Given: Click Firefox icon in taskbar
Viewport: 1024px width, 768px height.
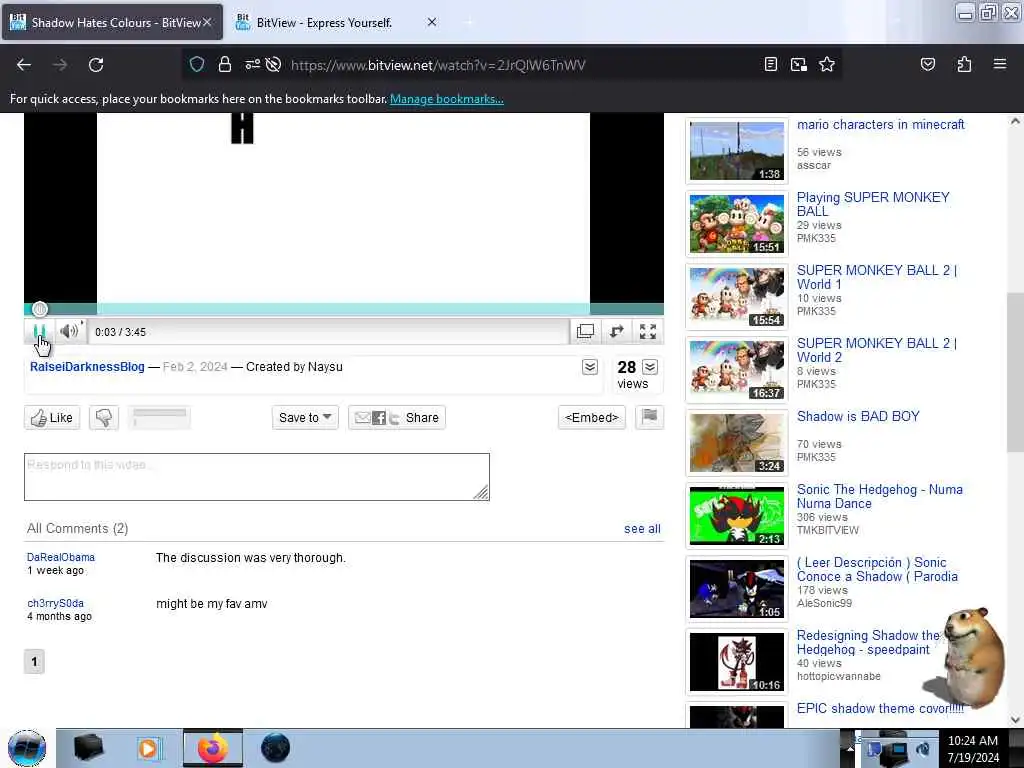Looking at the screenshot, I should click(213, 748).
